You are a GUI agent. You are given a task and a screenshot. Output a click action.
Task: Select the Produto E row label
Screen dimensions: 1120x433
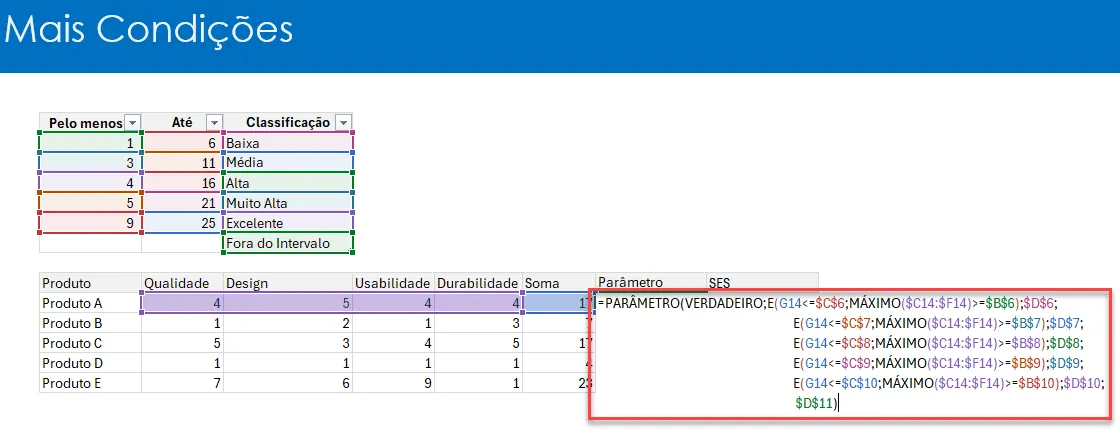click(x=90, y=383)
